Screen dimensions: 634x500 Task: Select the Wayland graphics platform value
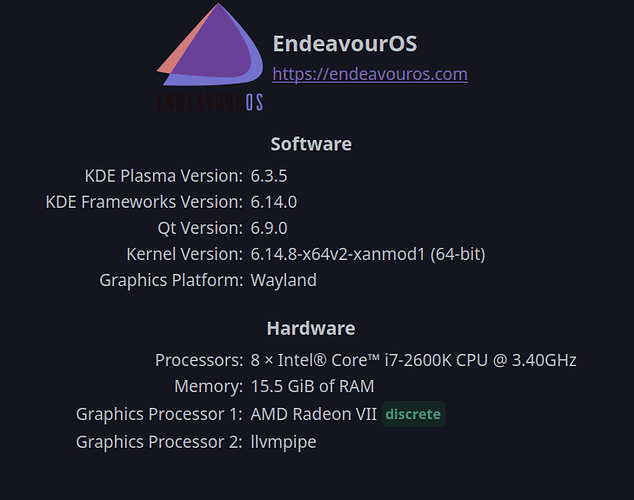pos(283,280)
